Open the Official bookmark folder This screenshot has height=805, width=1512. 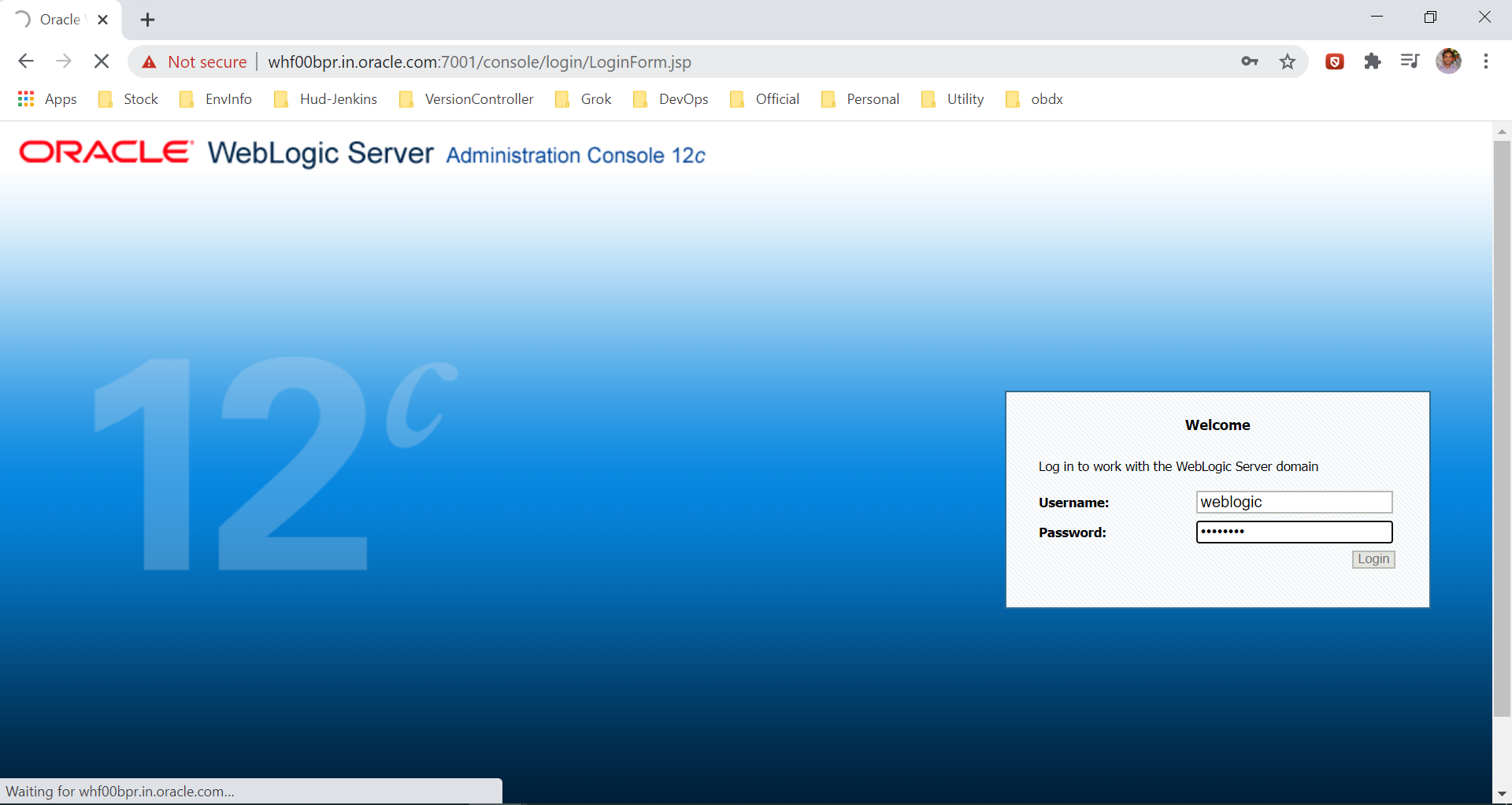(x=765, y=99)
